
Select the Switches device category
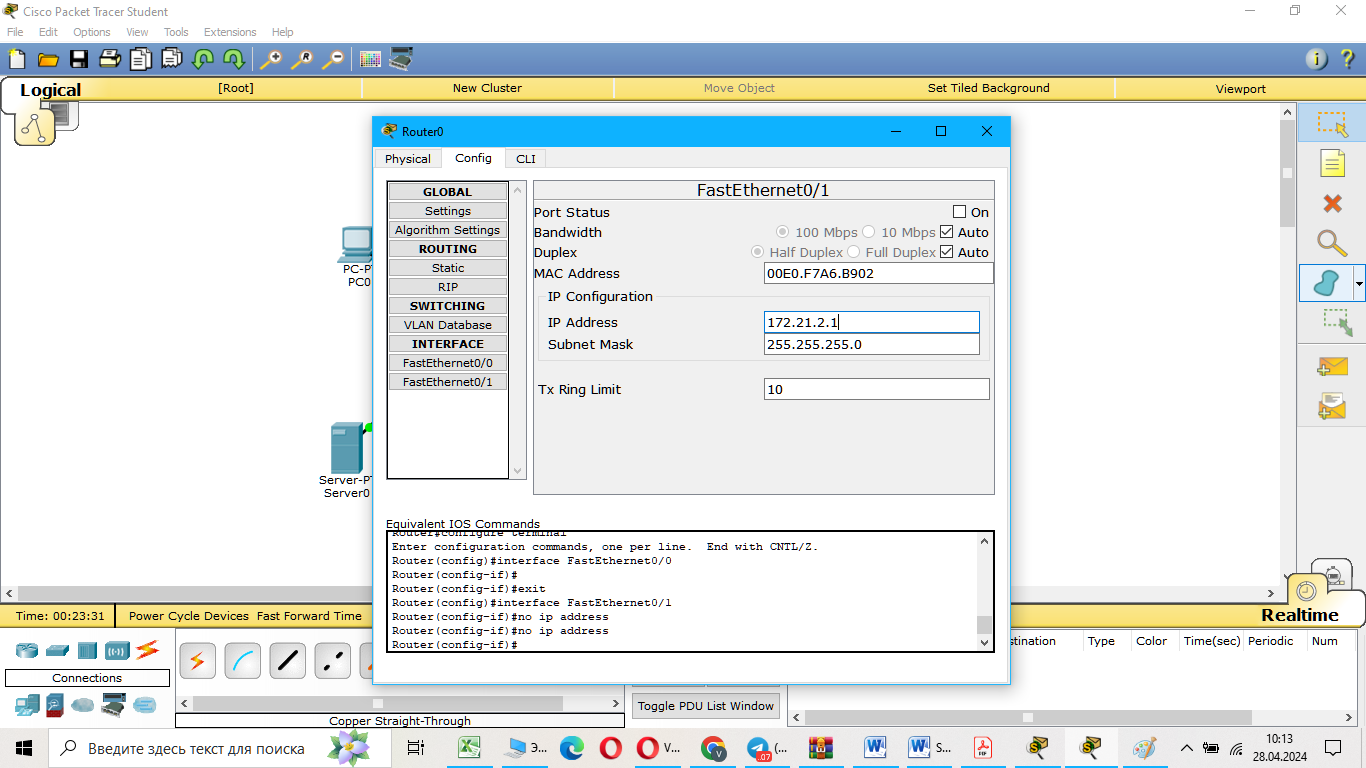pos(57,650)
